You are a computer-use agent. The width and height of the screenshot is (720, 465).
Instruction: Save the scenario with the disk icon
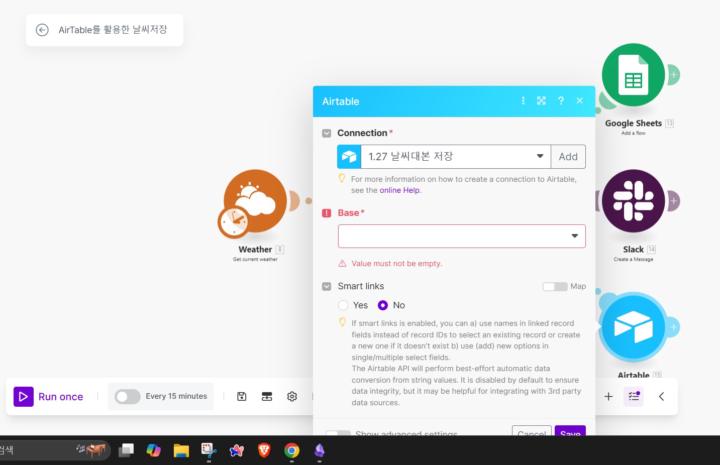click(x=242, y=397)
